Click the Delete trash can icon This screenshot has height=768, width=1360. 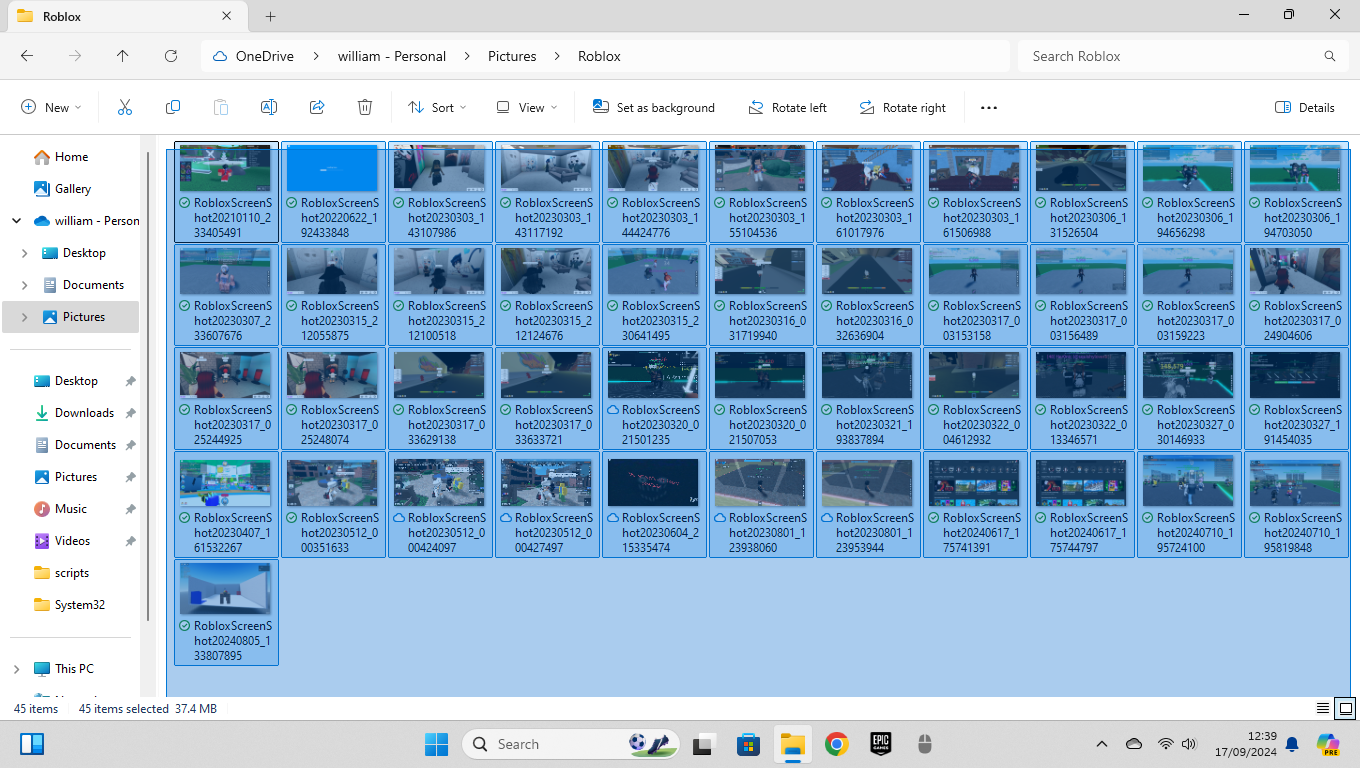click(x=365, y=107)
